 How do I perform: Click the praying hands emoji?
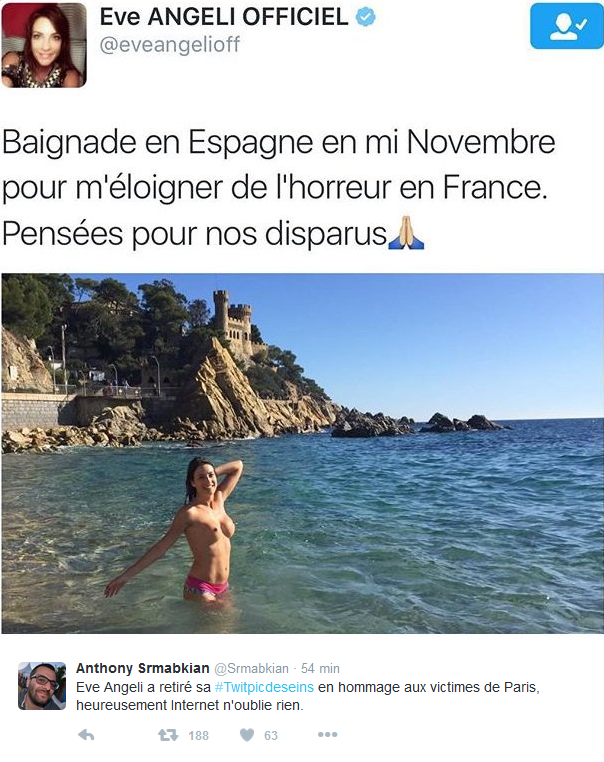click(x=406, y=233)
